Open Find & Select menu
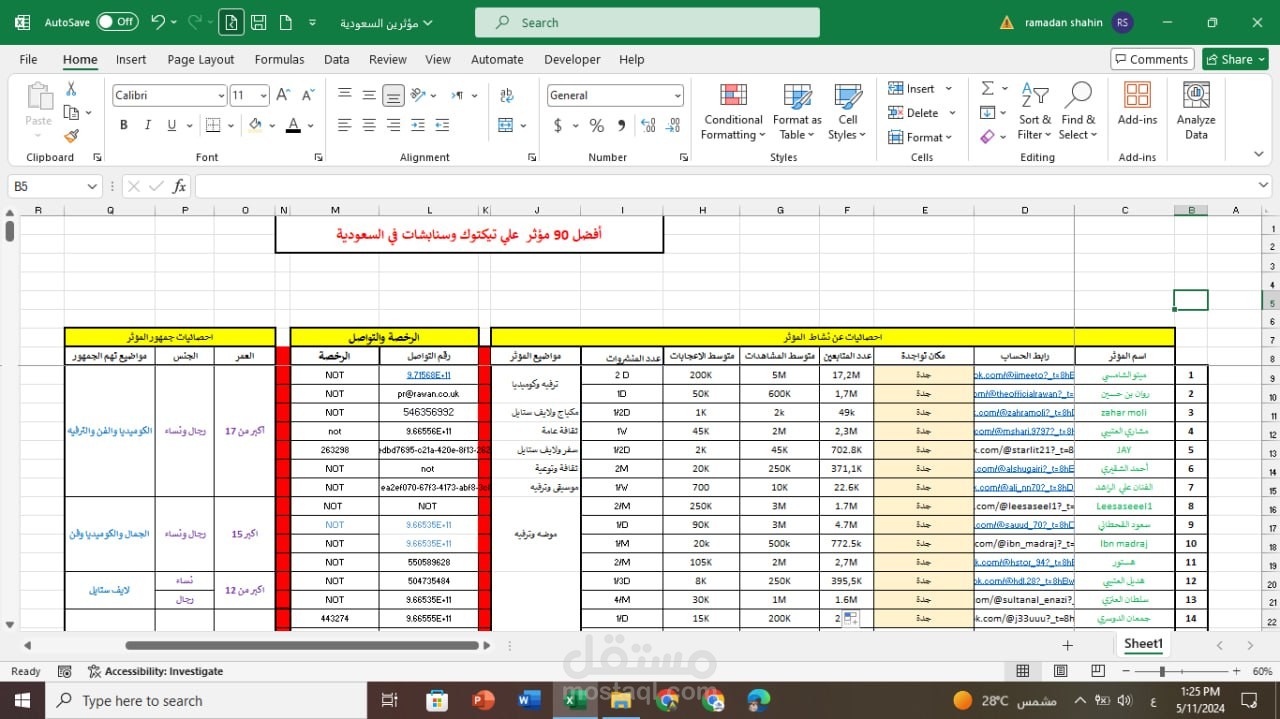Viewport: 1280px width, 719px height. (x=1077, y=111)
